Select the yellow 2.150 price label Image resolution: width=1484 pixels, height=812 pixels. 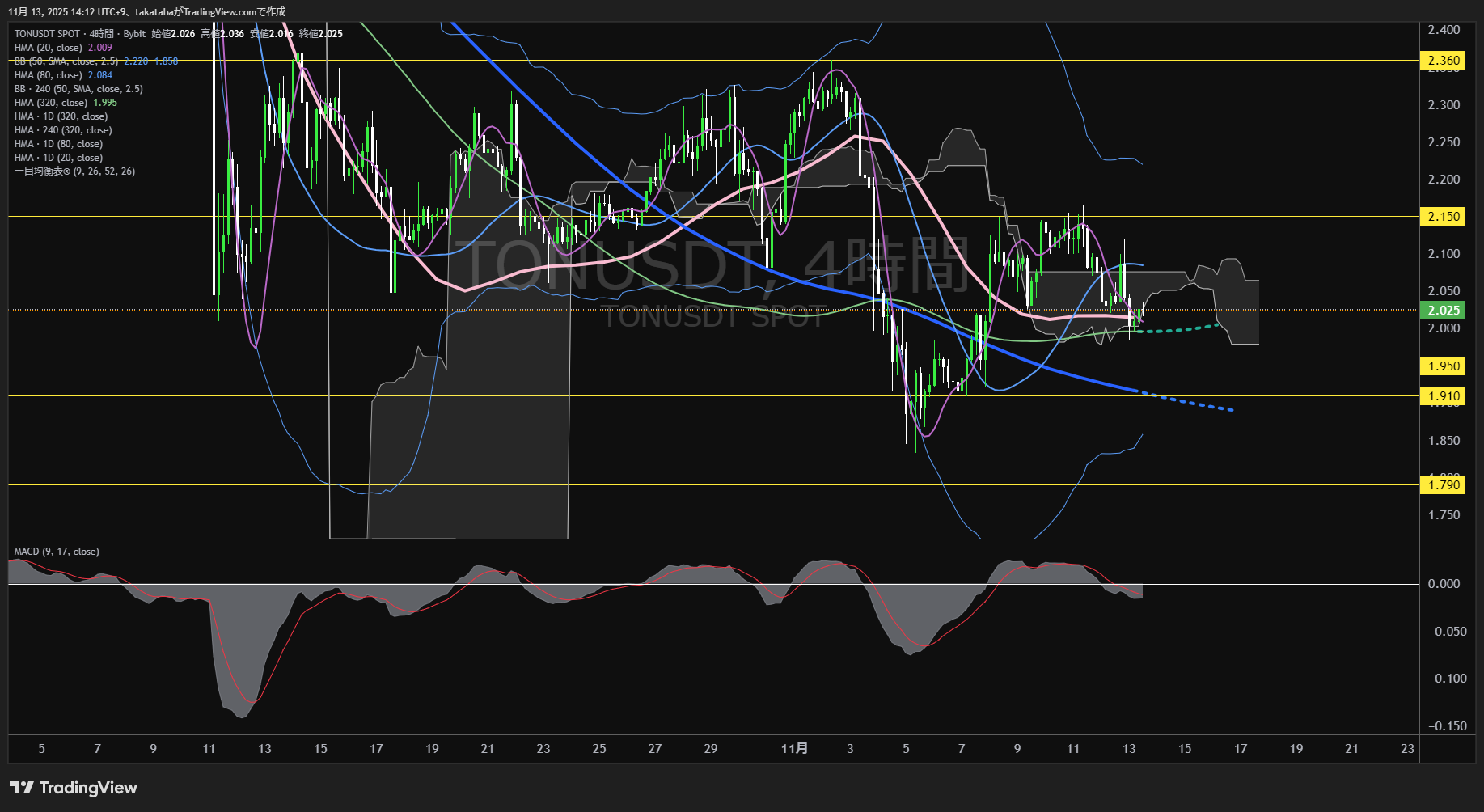pos(1443,217)
